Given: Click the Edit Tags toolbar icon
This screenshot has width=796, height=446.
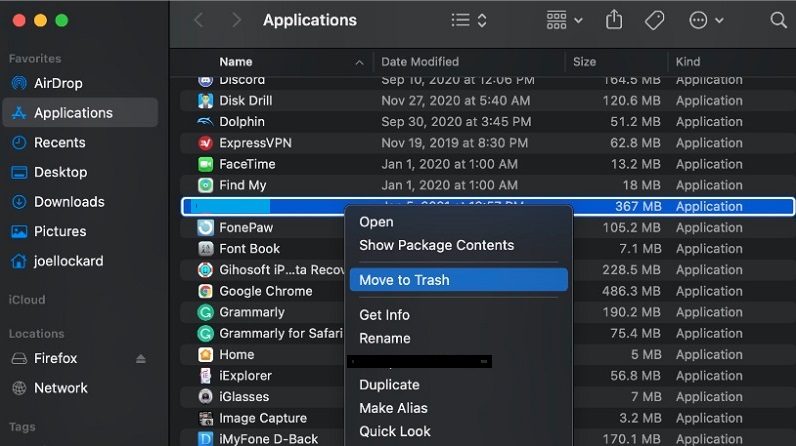Looking at the screenshot, I should pos(654,20).
